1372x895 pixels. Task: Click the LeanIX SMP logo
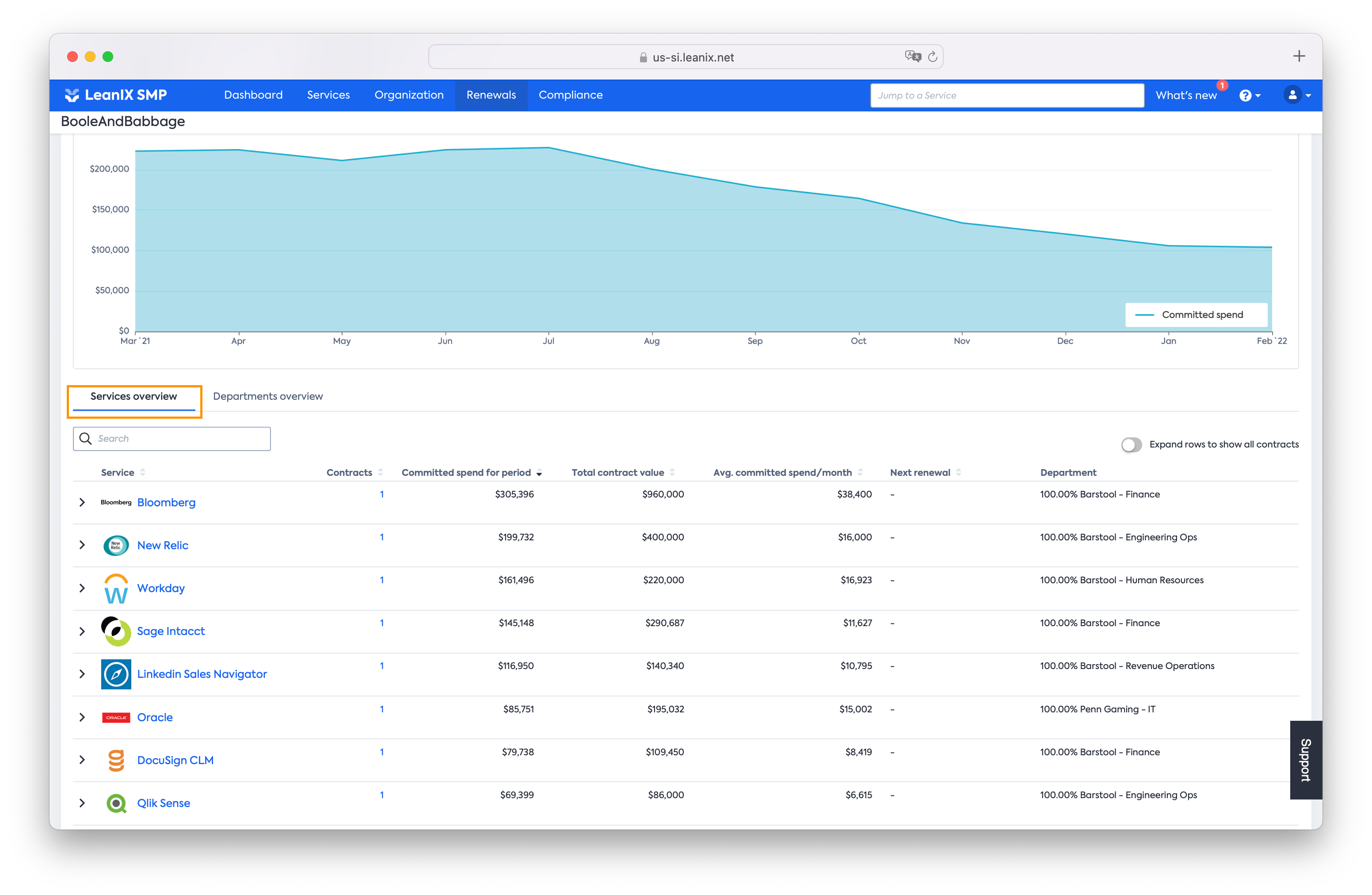pos(115,95)
